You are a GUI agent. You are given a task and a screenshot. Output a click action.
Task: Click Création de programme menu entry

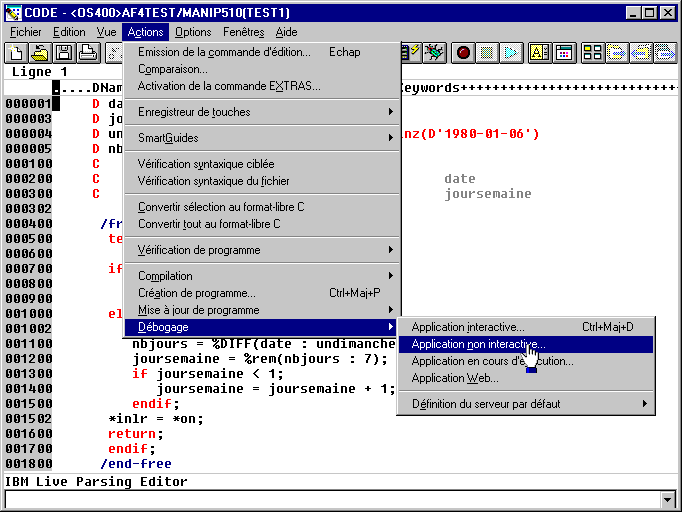point(196,293)
